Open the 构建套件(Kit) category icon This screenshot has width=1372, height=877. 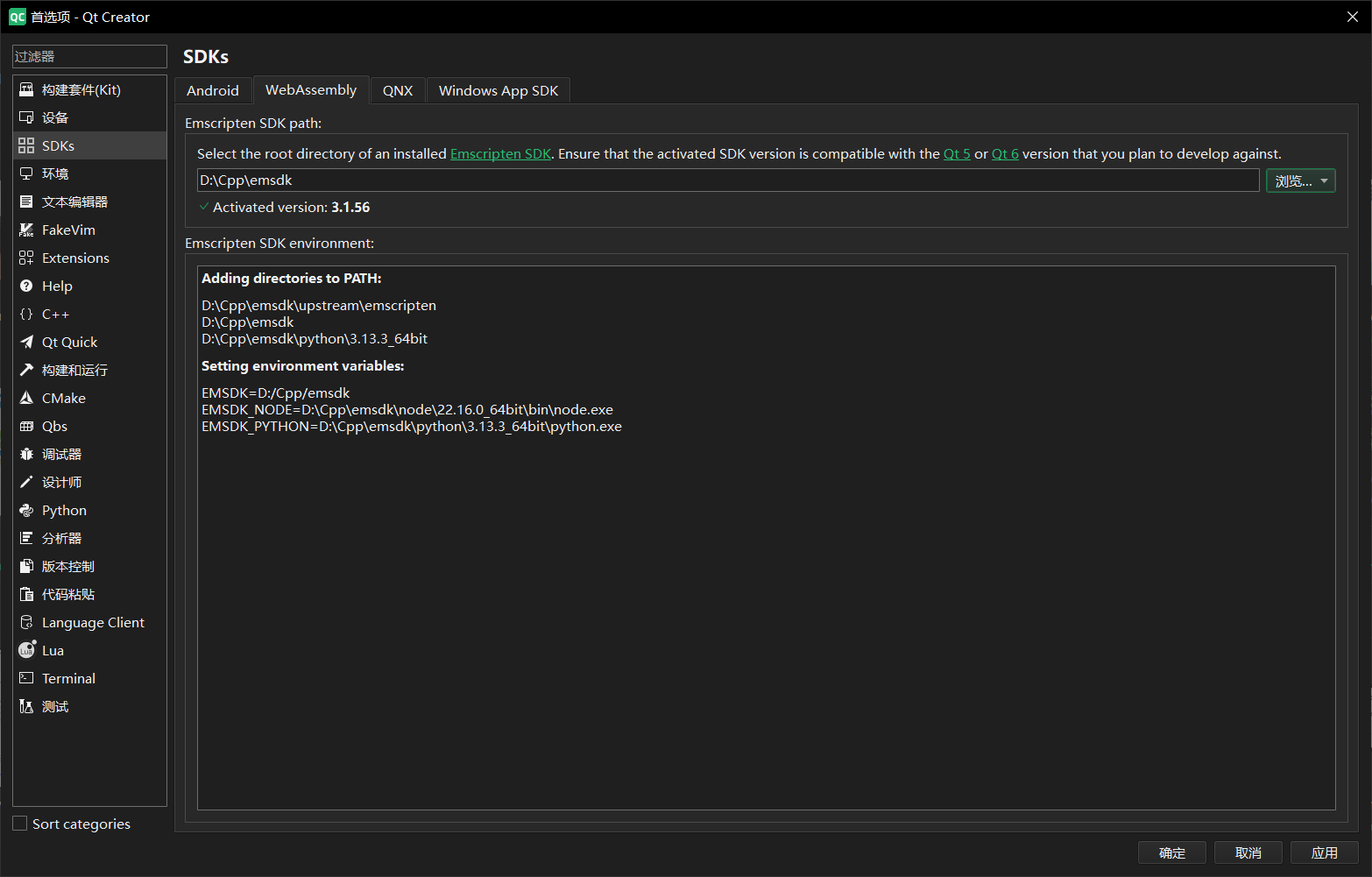(x=26, y=89)
